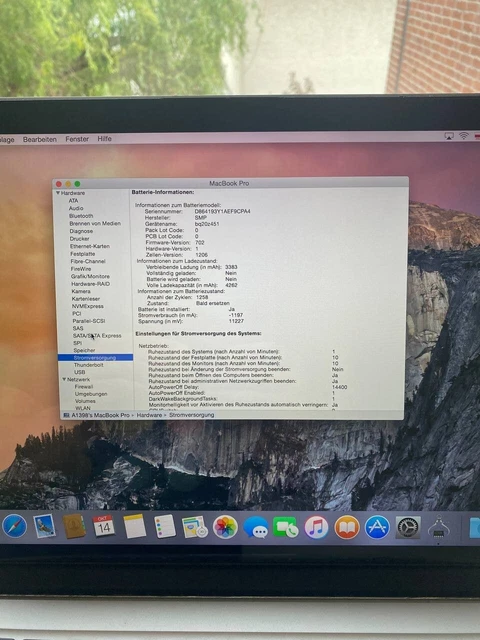Viewport: 480px width, 640px height.
Task: Select Audio in the sidebar
Action: pyautogui.click(x=76, y=208)
